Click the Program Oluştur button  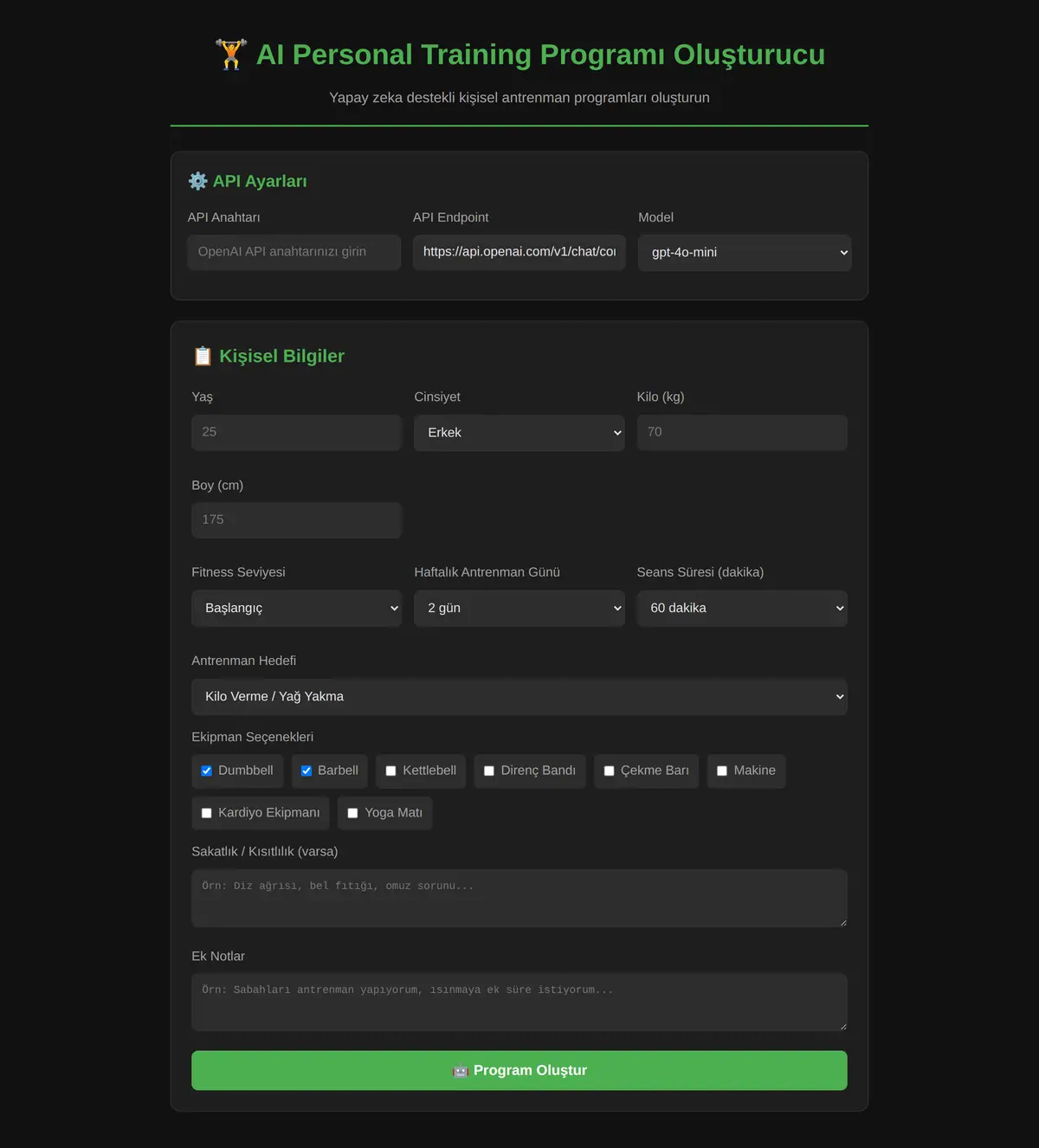click(x=519, y=1071)
